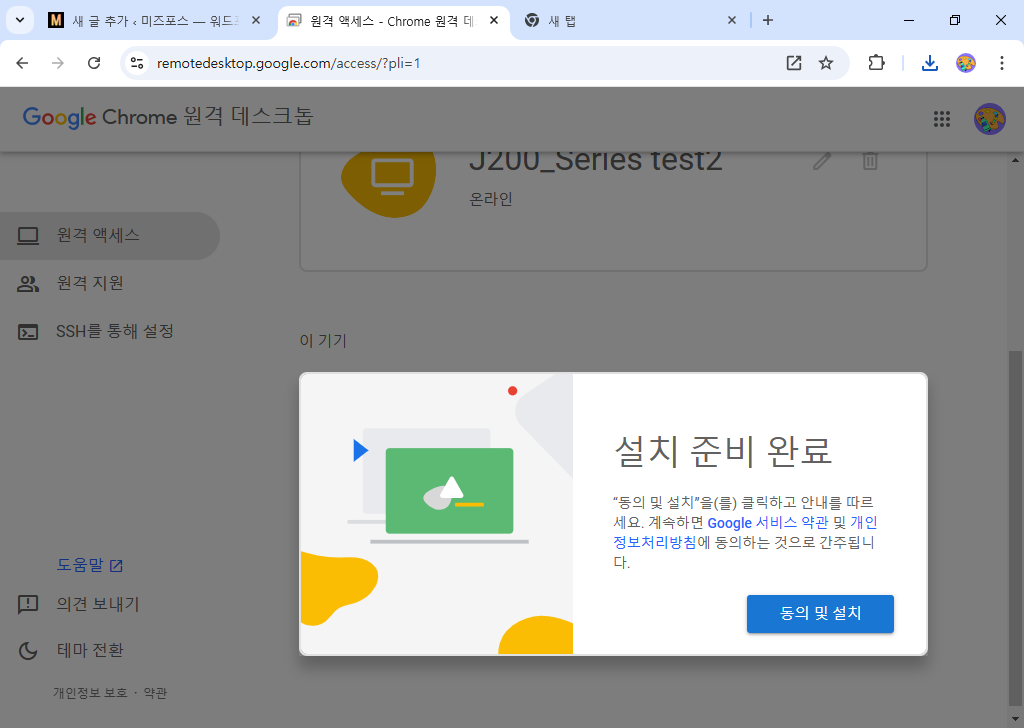
Task: Click the Google Chrome 원격 데스크톱 logo
Action: [168, 117]
